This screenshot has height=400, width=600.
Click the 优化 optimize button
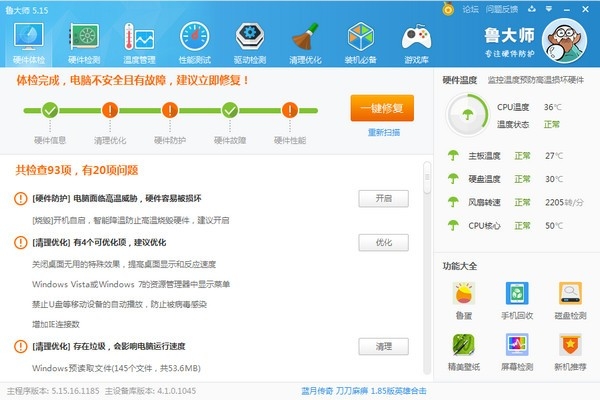383,242
